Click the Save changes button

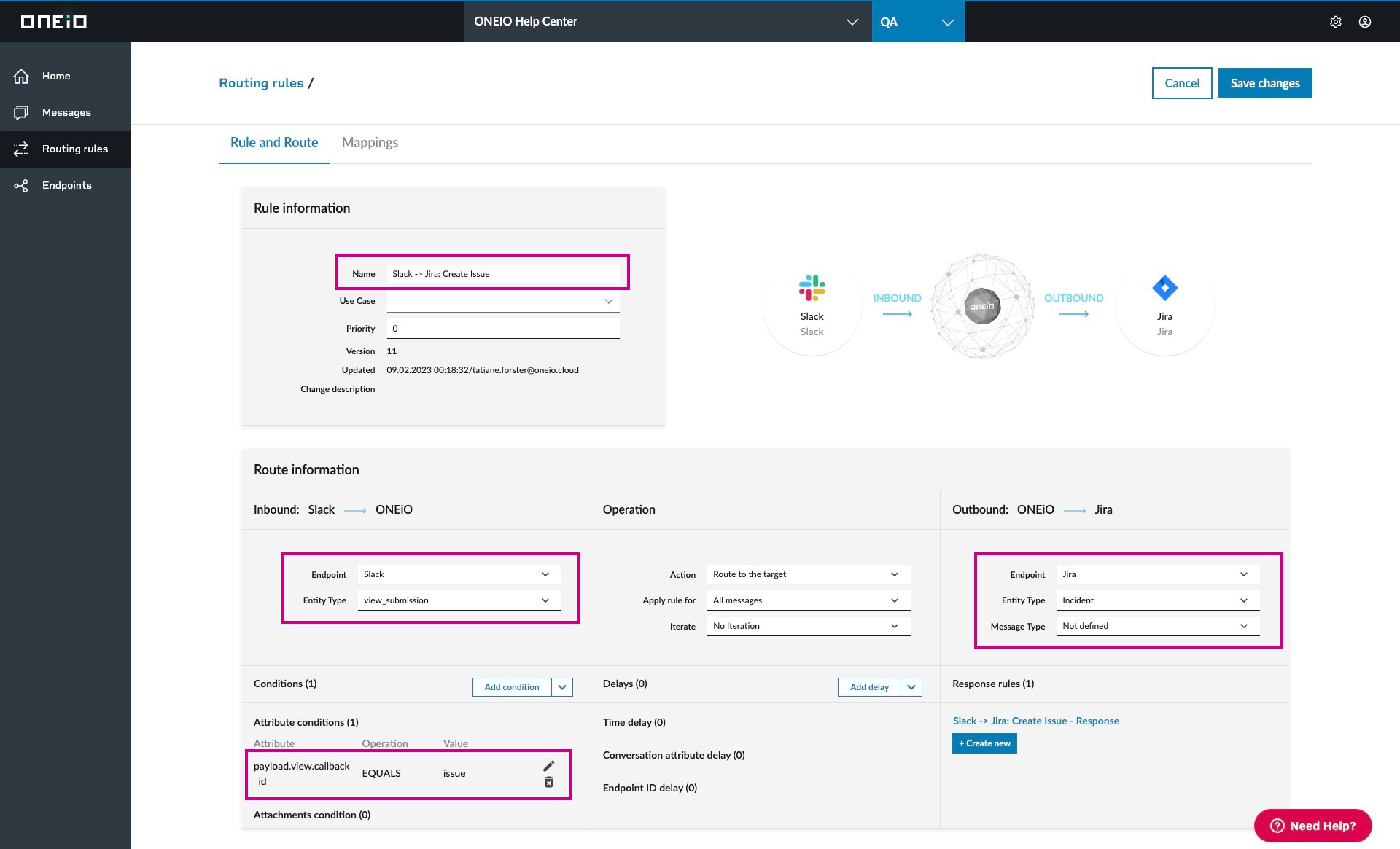[1265, 83]
